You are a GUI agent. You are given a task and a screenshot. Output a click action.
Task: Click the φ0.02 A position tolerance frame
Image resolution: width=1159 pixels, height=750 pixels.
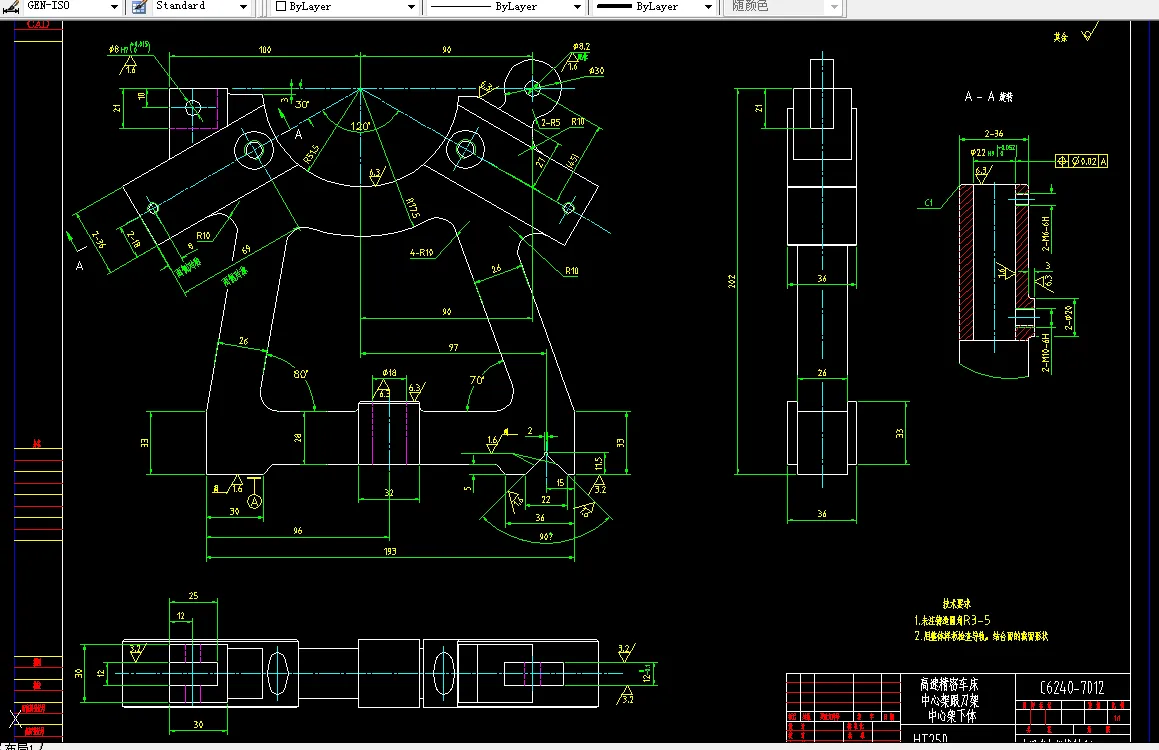pyautogui.click(x=1081, y=161)
